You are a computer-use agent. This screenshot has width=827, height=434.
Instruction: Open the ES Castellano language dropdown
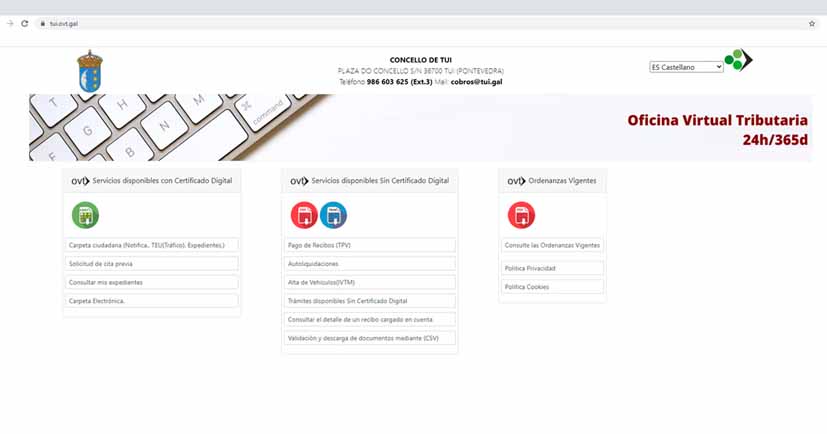(686, 67)
